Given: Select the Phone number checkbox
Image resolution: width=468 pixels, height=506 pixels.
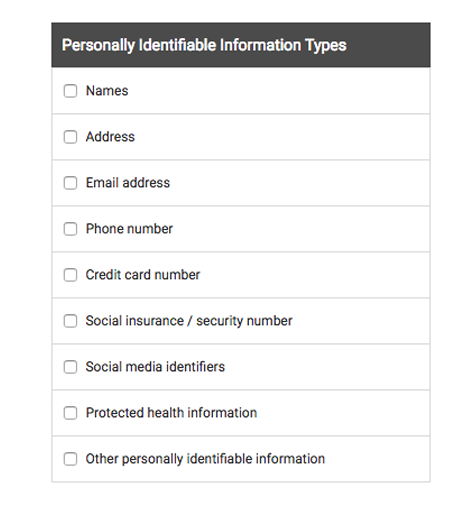Looking at the screenshot, I should tap(70, 229).
